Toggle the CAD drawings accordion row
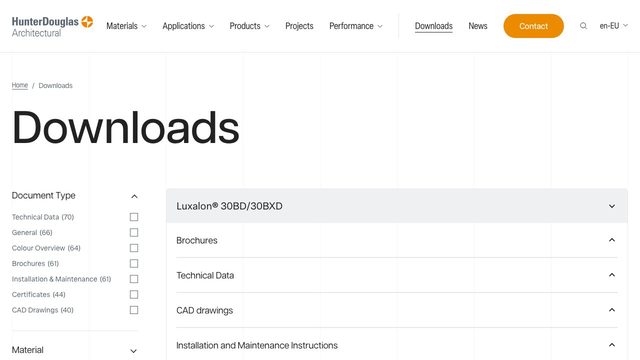640x360 pixels. 397,310
